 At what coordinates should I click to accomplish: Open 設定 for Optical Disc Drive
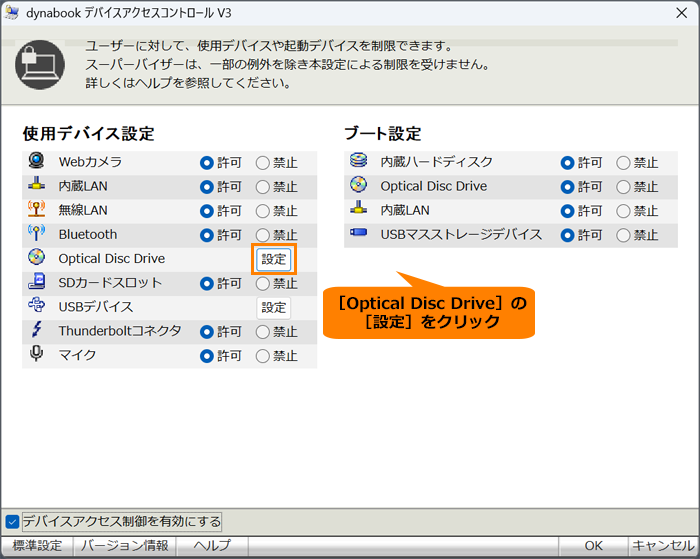[x=274, y=259]
